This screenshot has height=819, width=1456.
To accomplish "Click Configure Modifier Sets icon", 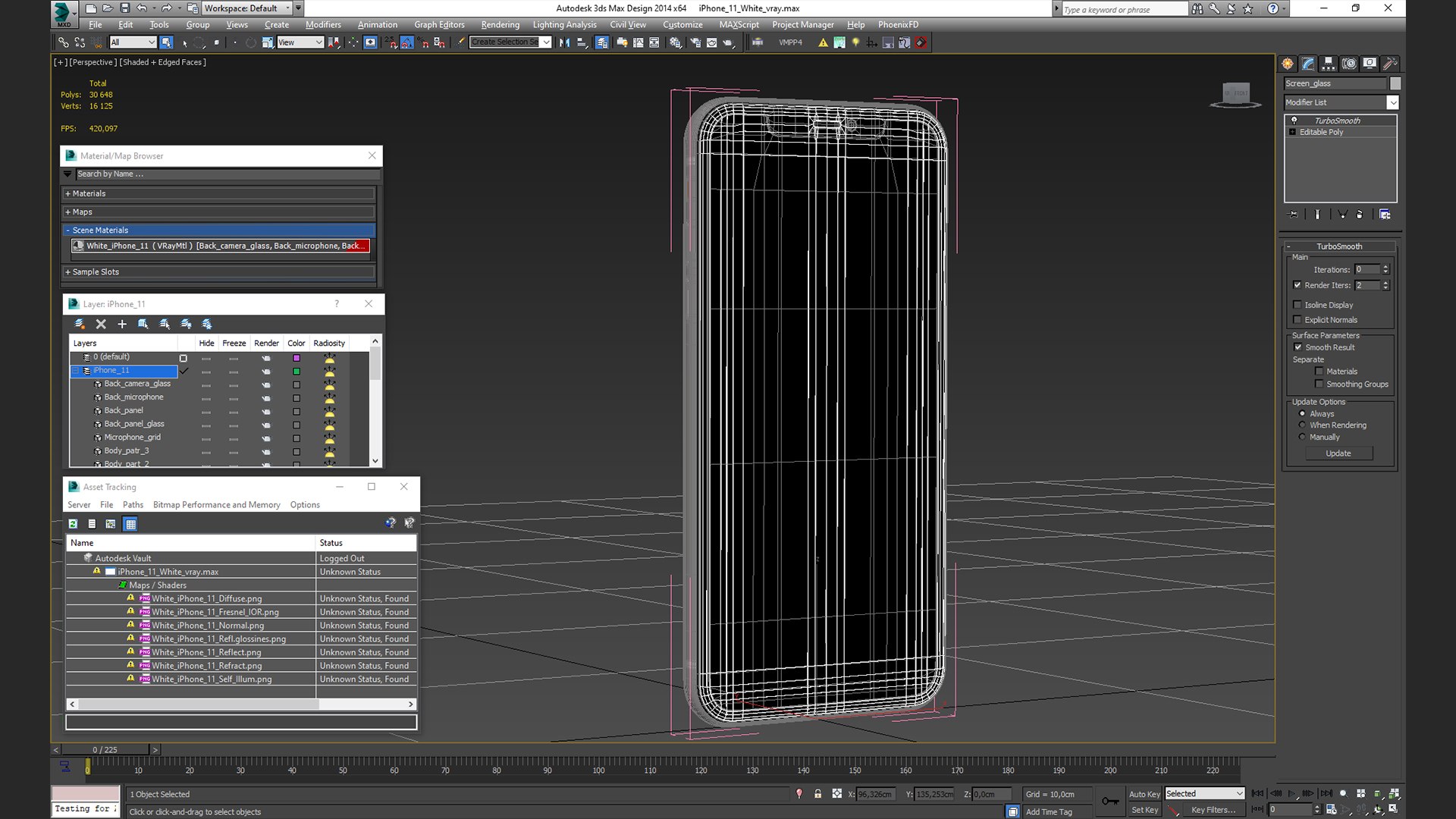I will click(x=1385, y=215).
